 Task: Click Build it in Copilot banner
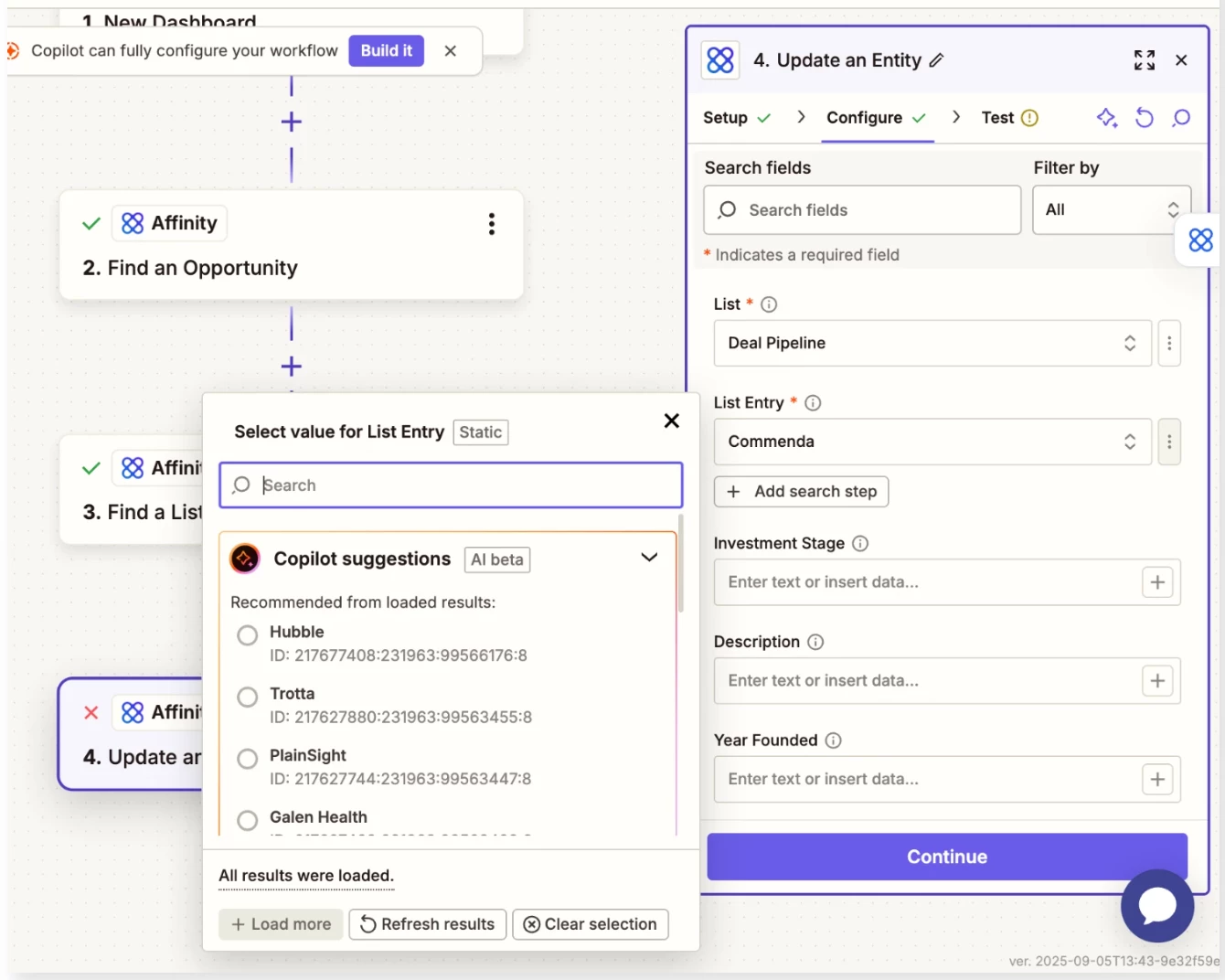386,51
